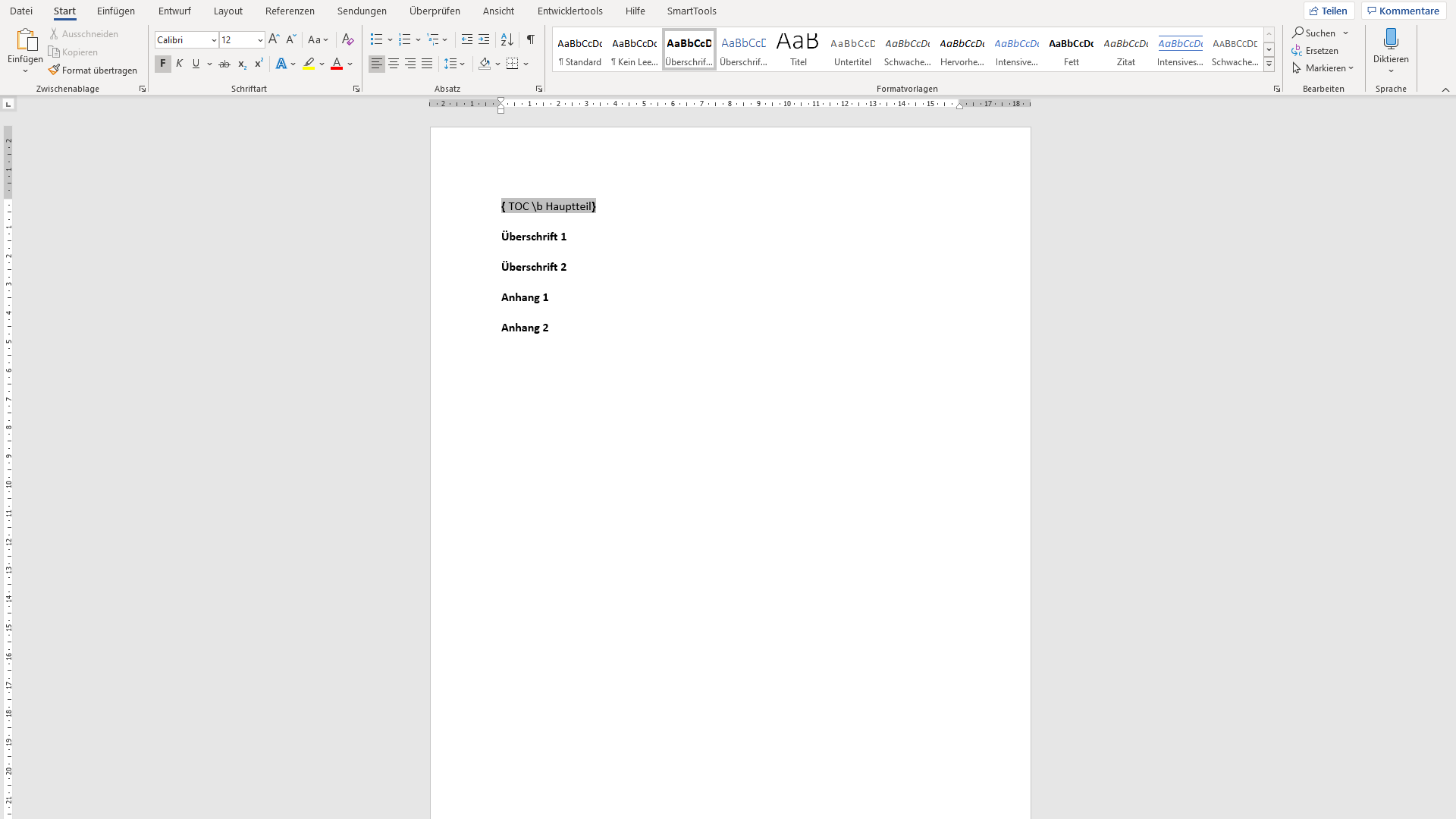Apply the Zitat style
Image resolution: width=1456 pixels, height=819 pixels.
pos(1126,50)
